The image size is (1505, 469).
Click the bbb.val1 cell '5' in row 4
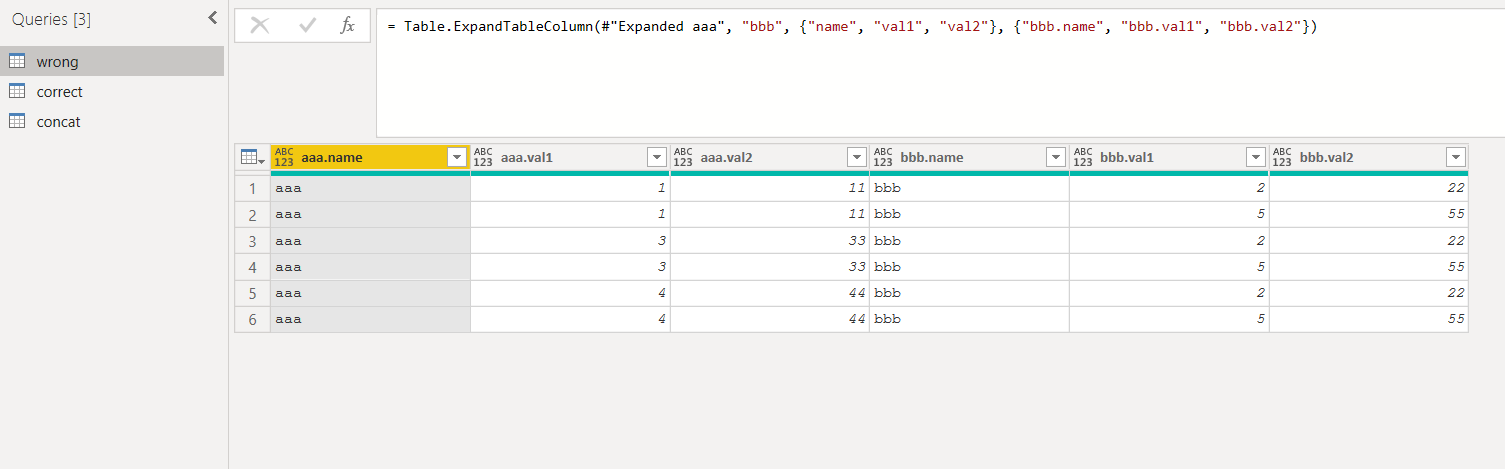click(1169, 267)
